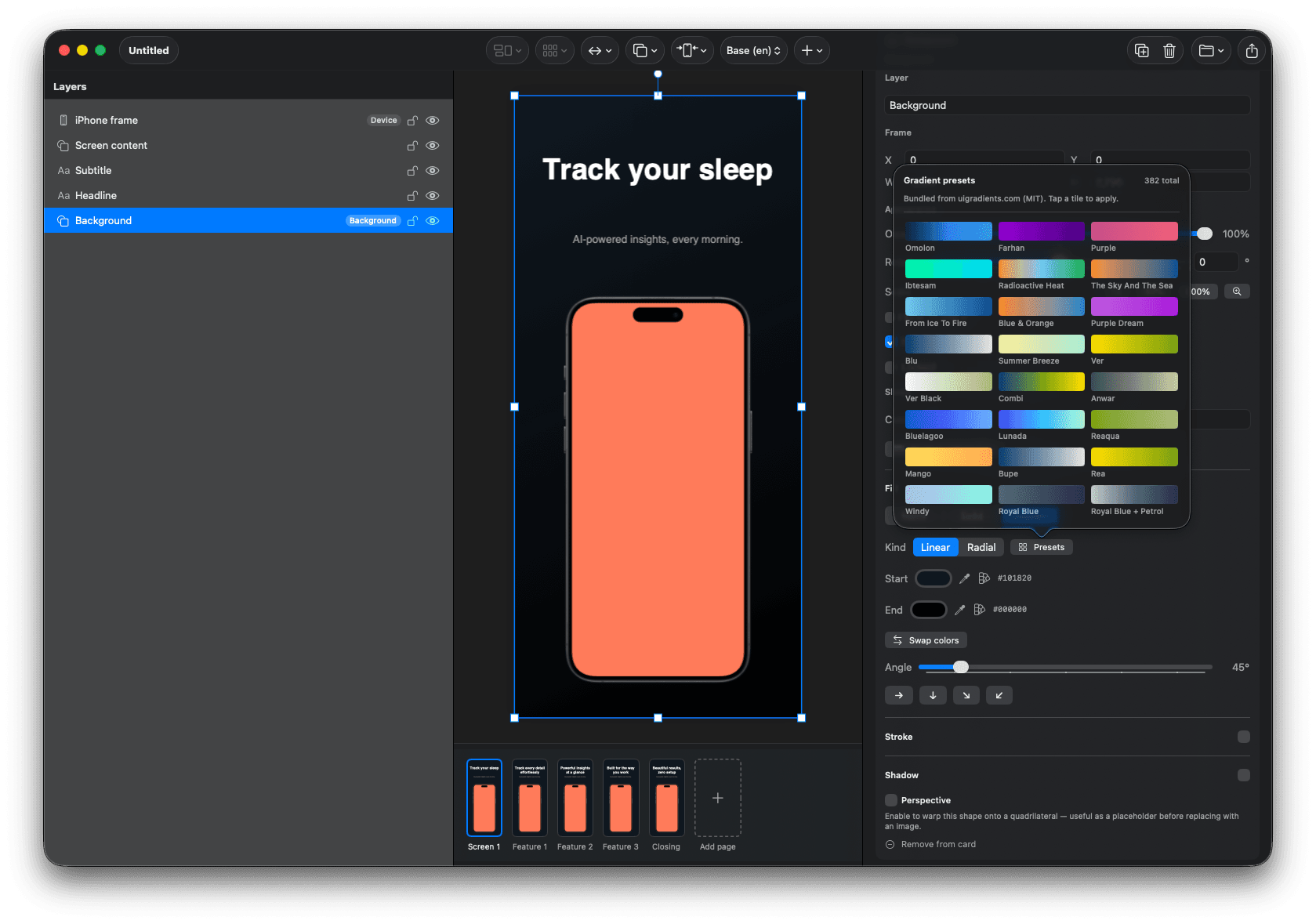Open the layout arrangement dropdown
This screenshot has height=924, width=1316.
[507, 50]
